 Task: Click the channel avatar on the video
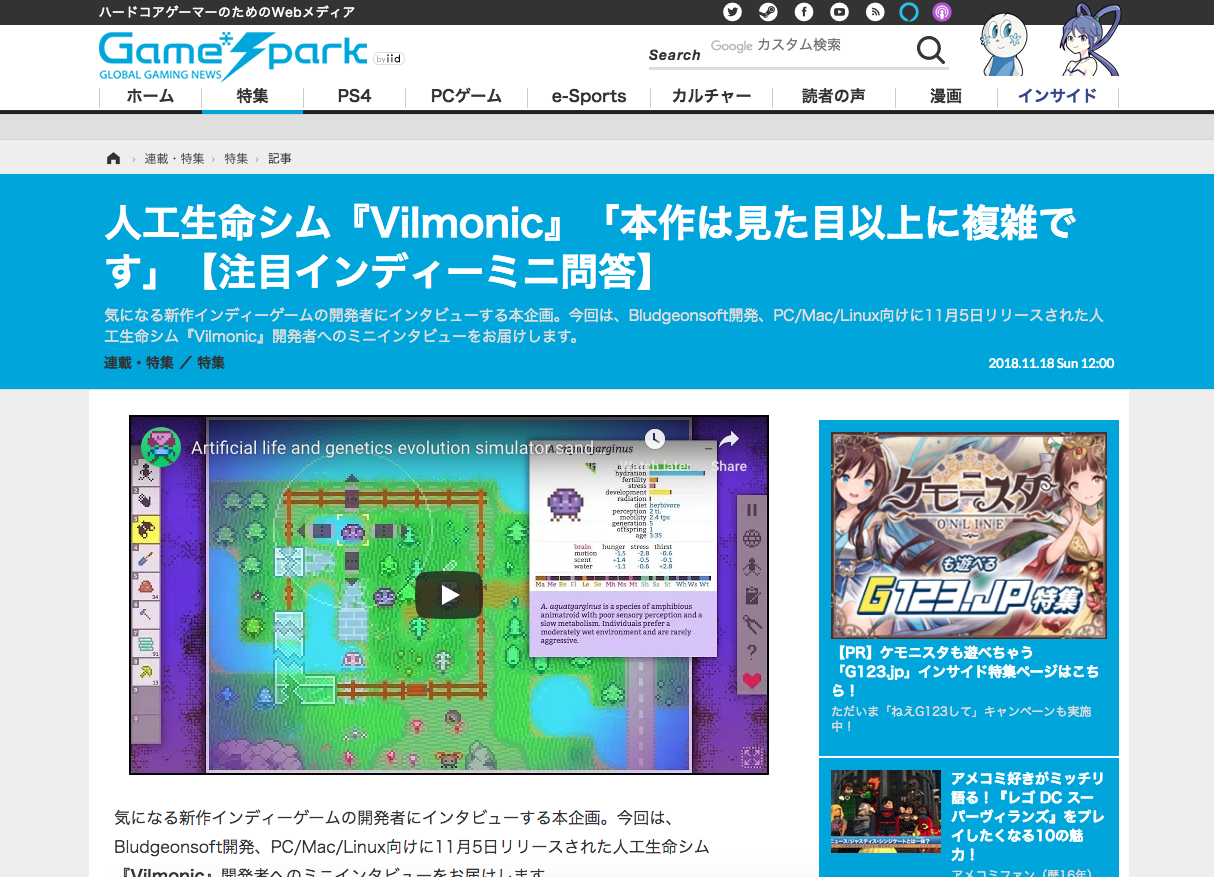coord(159,447)
